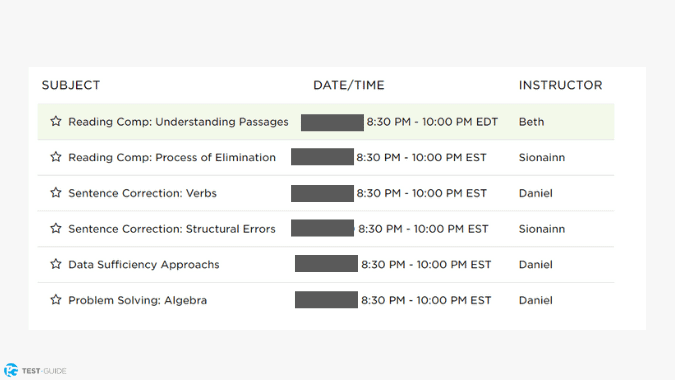Select Sentence Correction: Verbs subject
The height and width of the screenshot is (380, 675).
tap(142, 193)
